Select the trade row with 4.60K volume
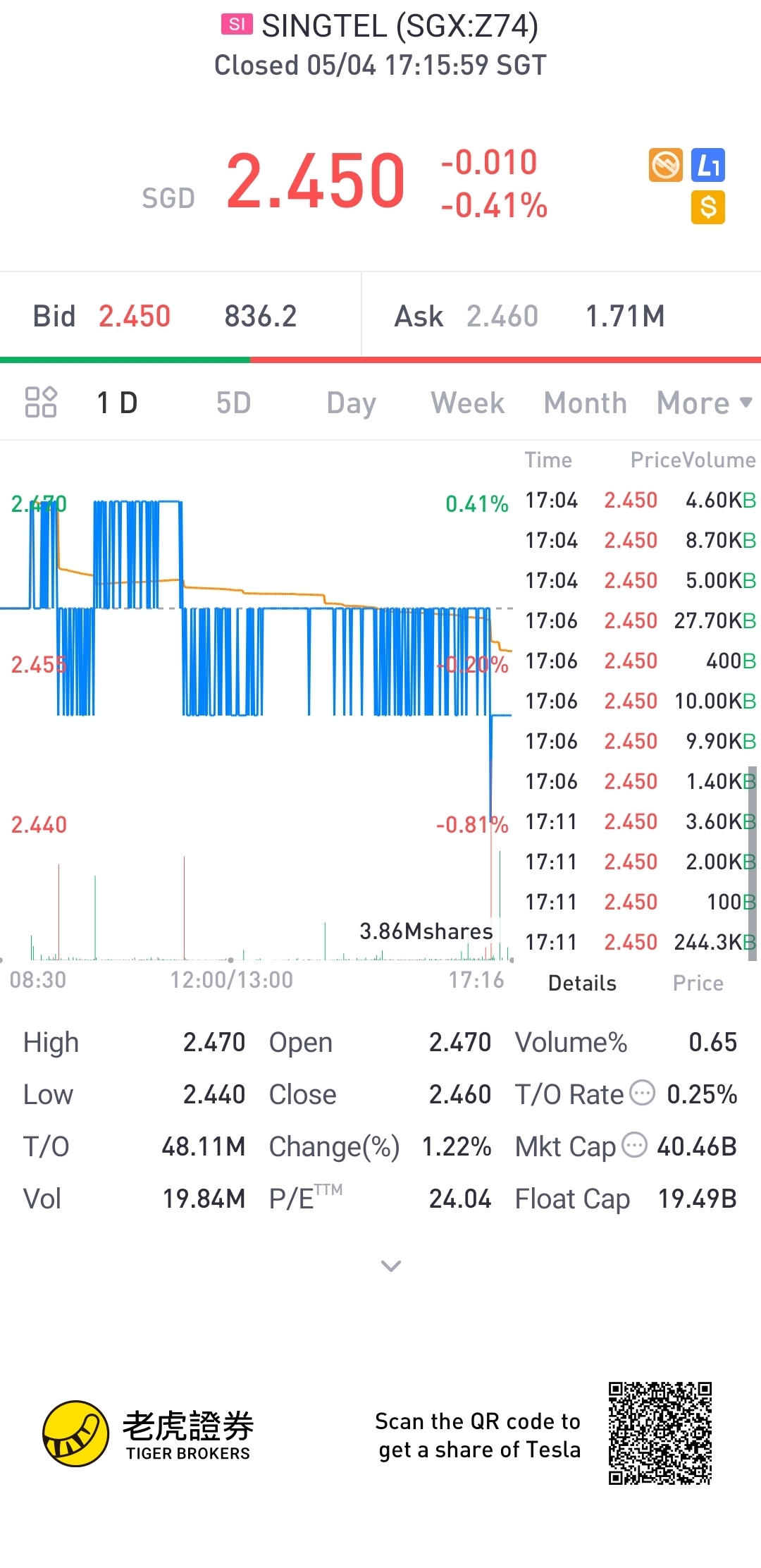761x1568 pixels. pos(641,500)
